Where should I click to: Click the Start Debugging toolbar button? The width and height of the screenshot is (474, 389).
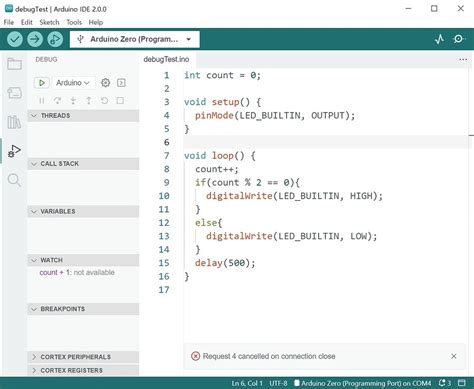coord(55,39)
